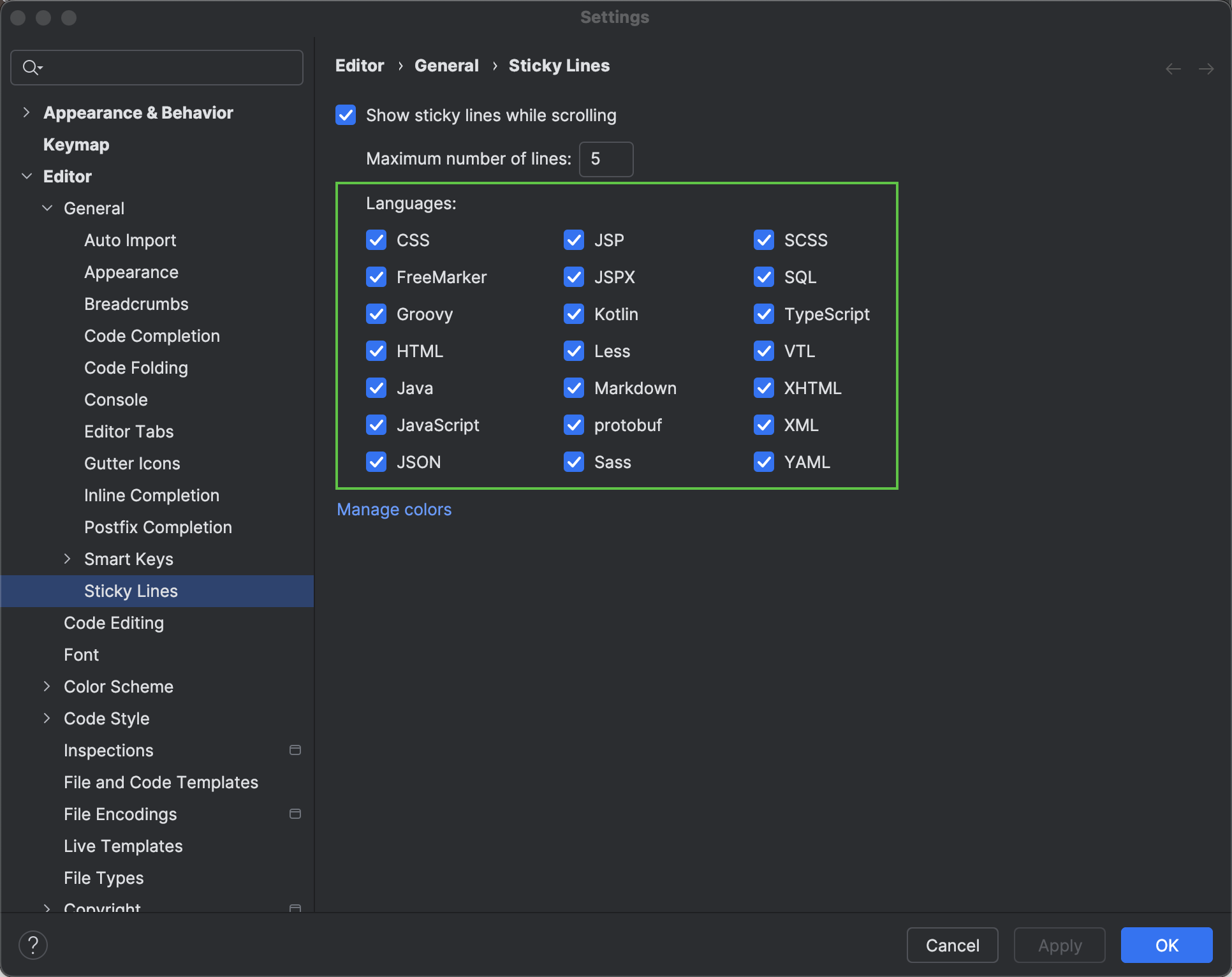
Task: Expand the Smart Keys section
Action: tap(68, 559)
